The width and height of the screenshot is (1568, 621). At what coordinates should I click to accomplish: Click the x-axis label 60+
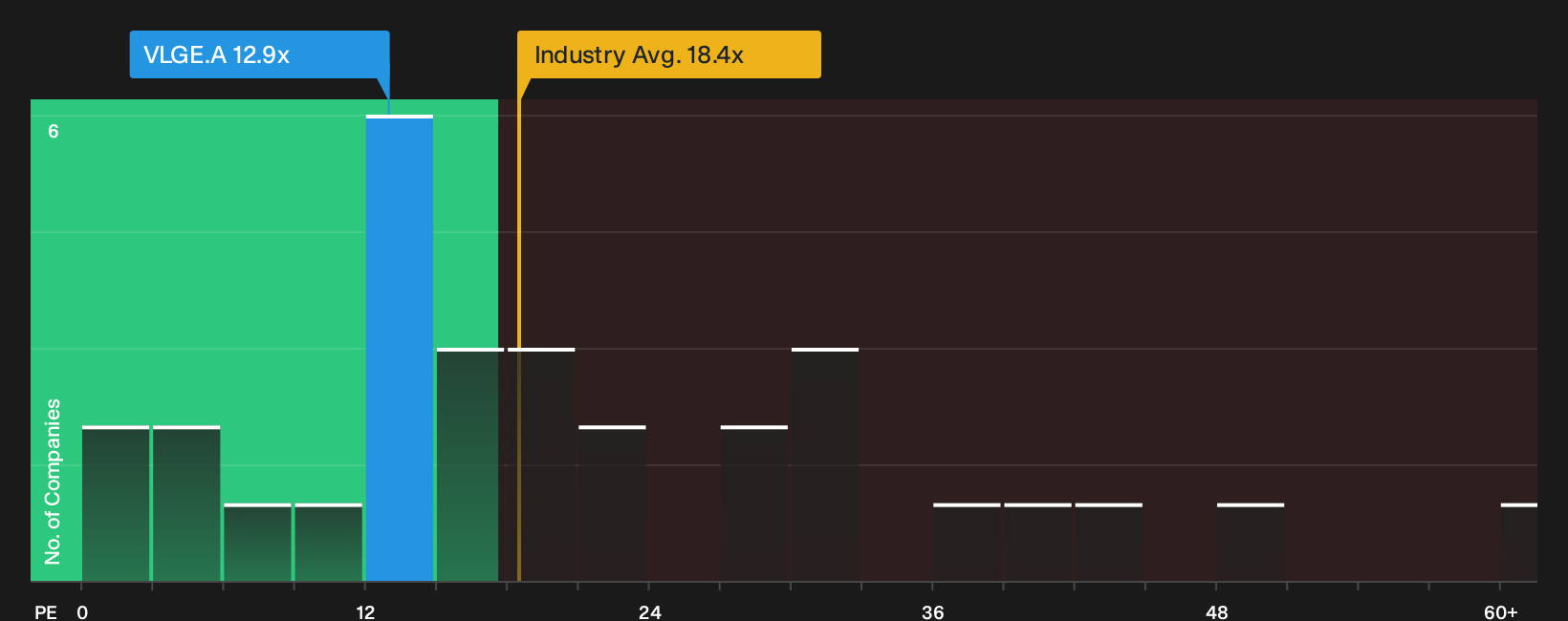[x=1500, y=611]
